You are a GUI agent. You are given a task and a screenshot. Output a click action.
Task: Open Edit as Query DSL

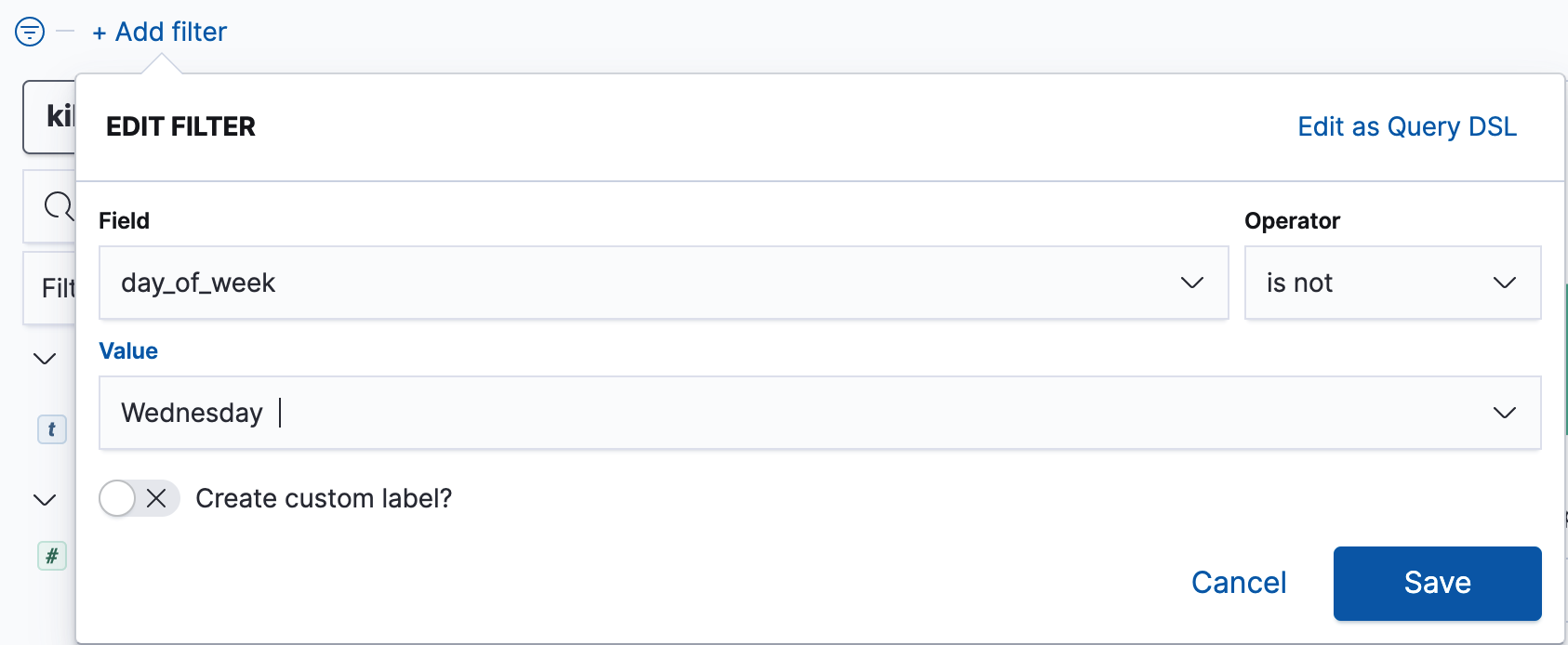pyautogui.click(x=1405, y=126)
